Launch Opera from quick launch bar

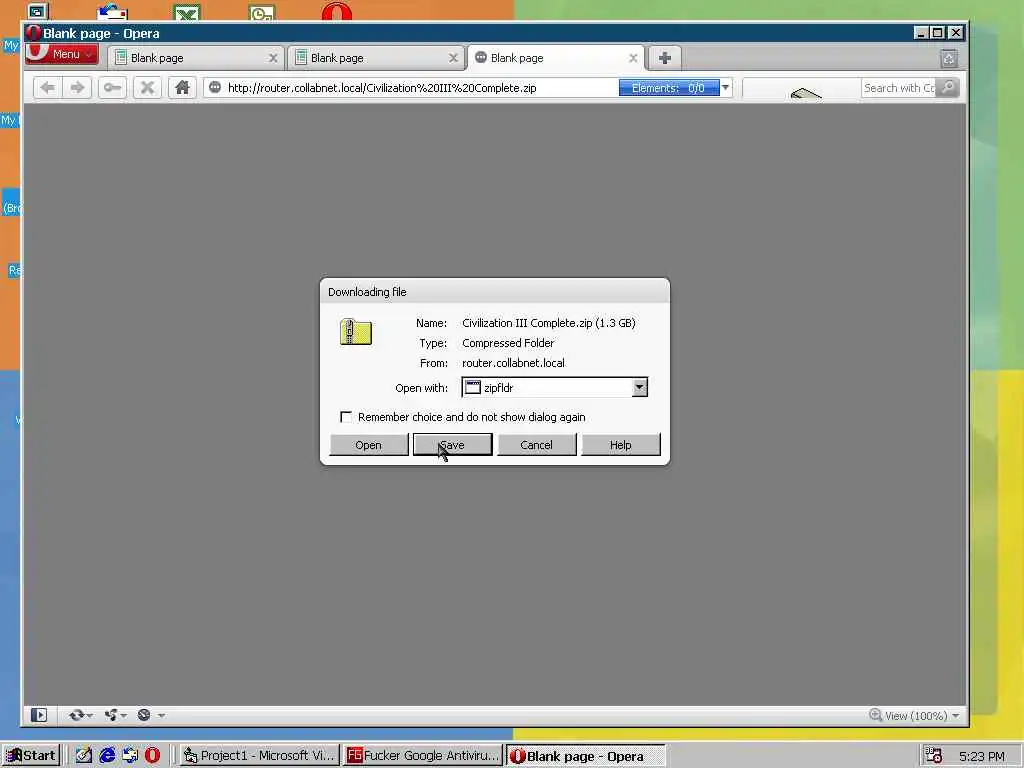tap(152, 756)
